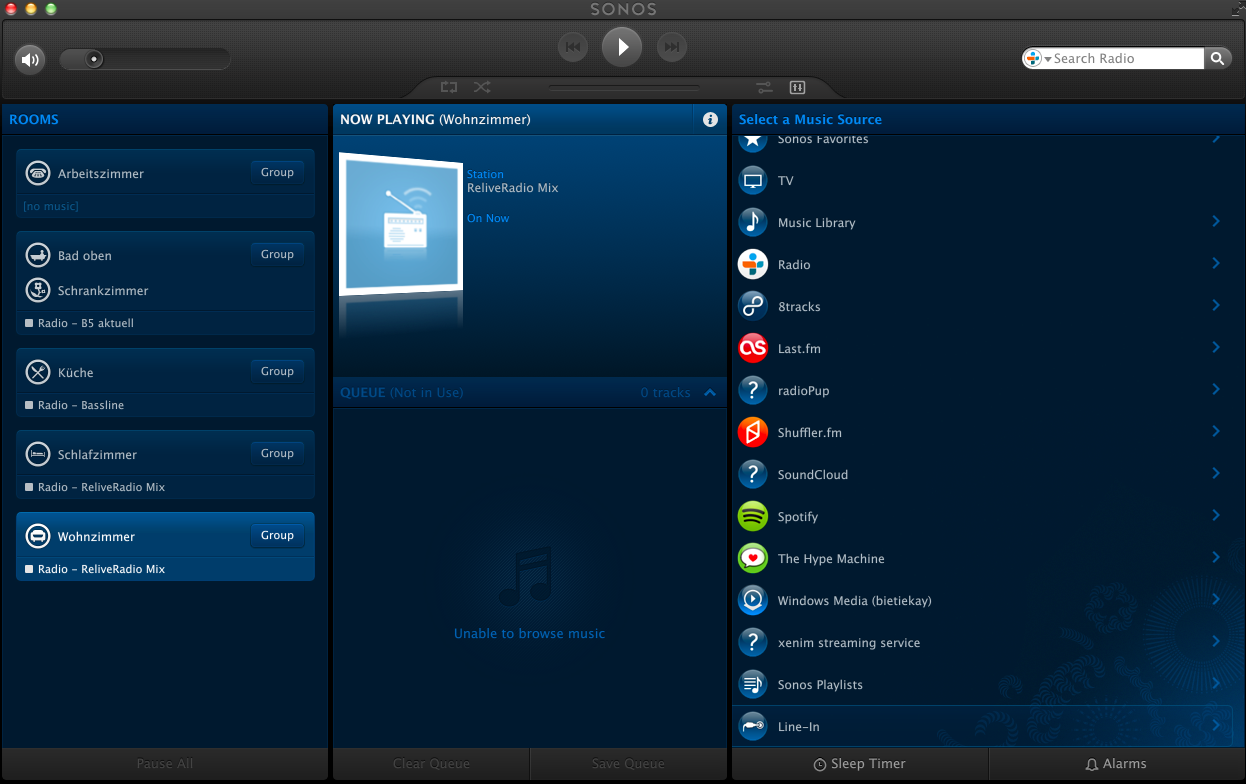
Task: Click the radio station album art
Action: pyautogui.click(x=401, y=224)
